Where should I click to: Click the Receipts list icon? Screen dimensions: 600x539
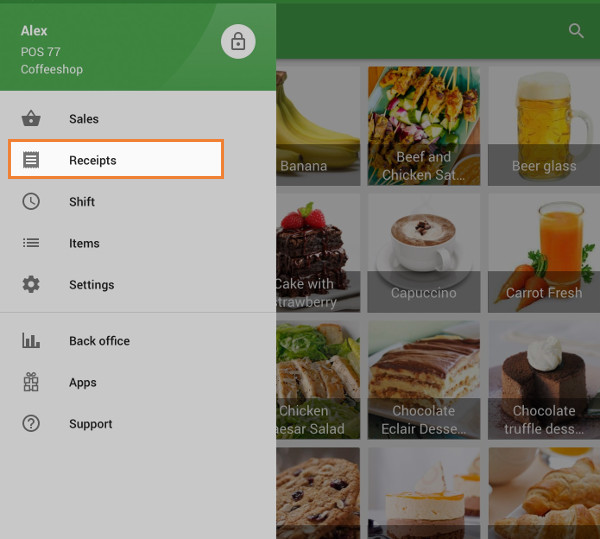[x=31, y=160]
